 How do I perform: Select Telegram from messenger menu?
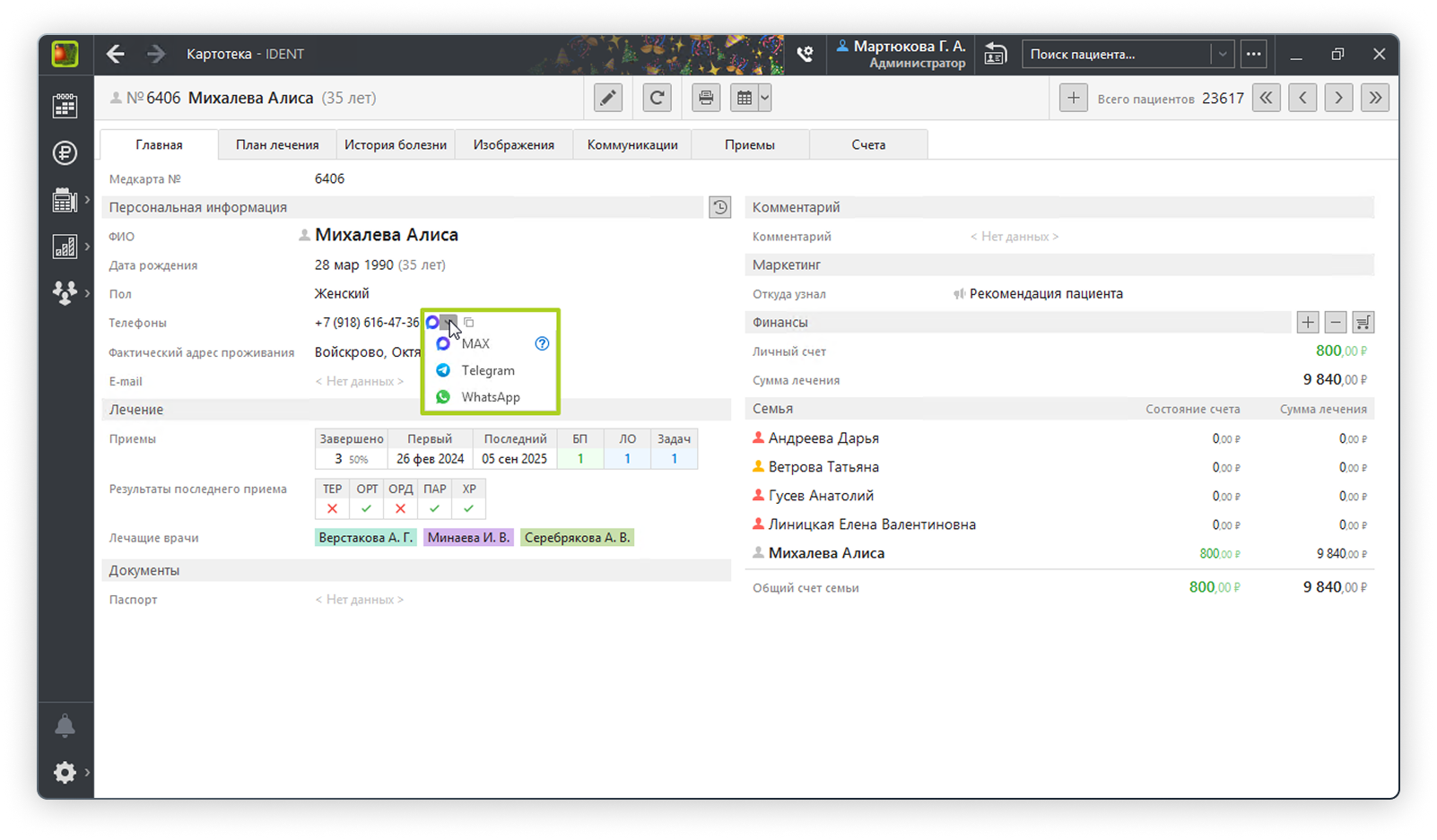[487, 370]
